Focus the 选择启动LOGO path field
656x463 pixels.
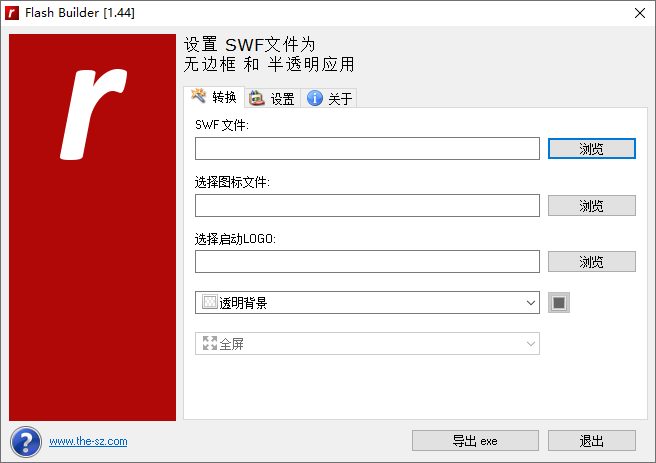pyautogui.click(x=367, y=261)
